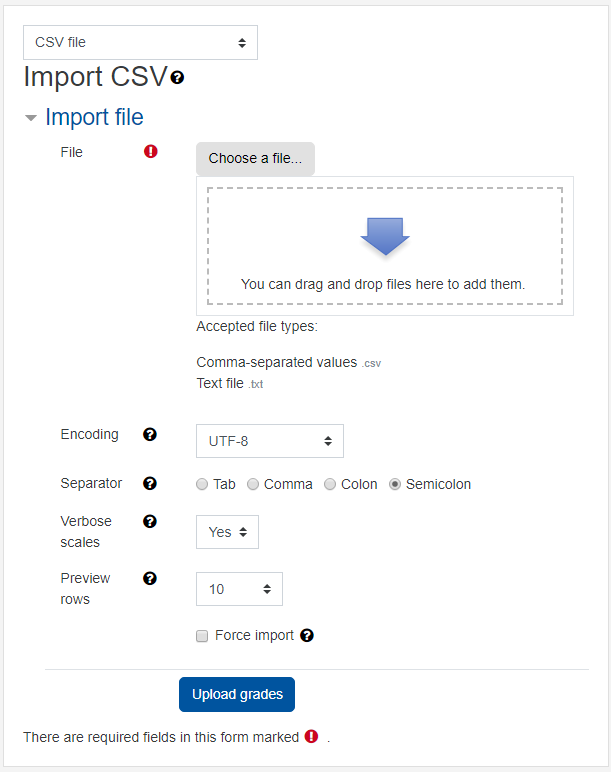Image resolution: width=611 pixels, height=772 pixels.
Task: Open help icon for Encoding
Action: click(150, 434)
